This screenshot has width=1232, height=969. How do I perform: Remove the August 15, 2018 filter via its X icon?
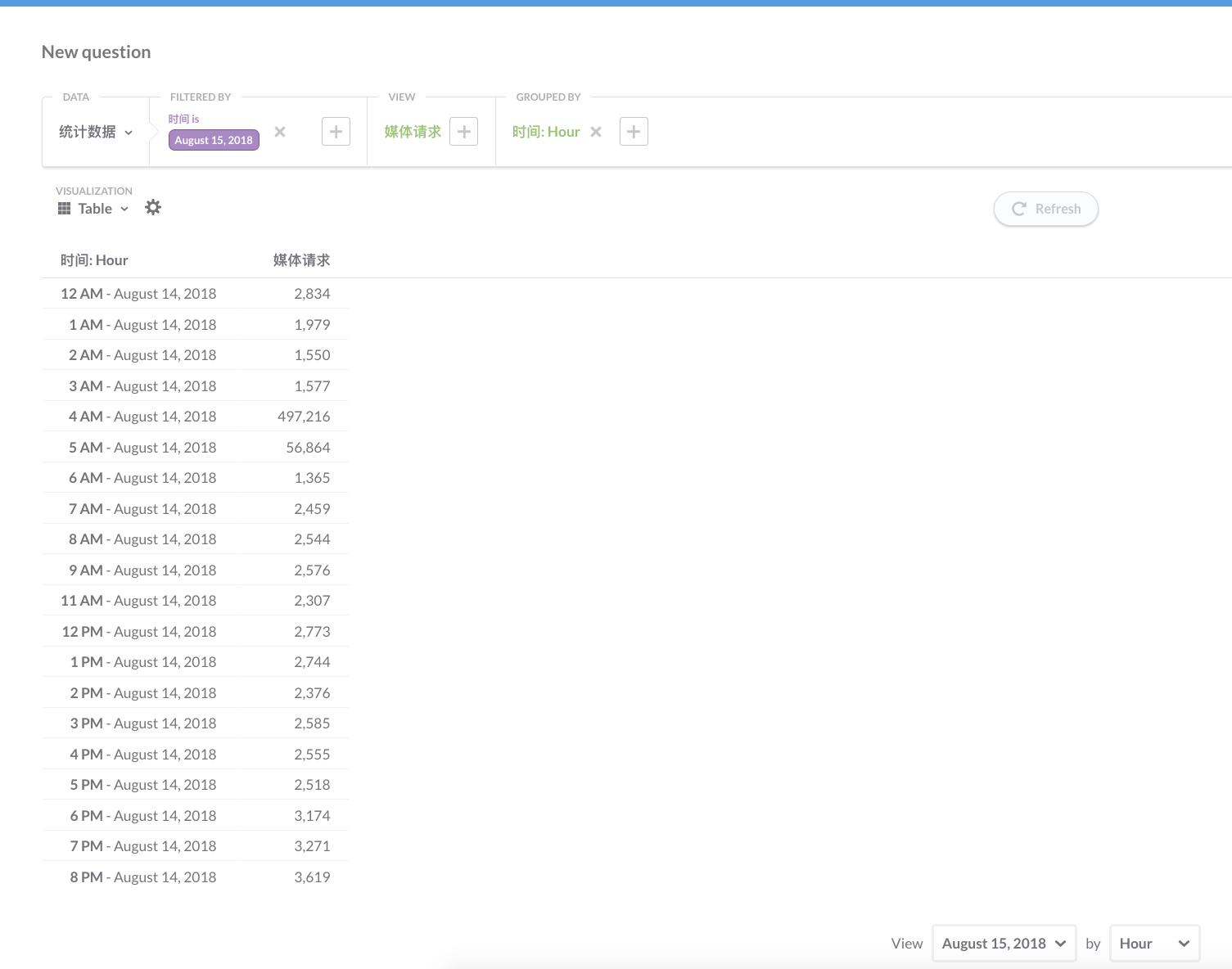click(279, 131)
